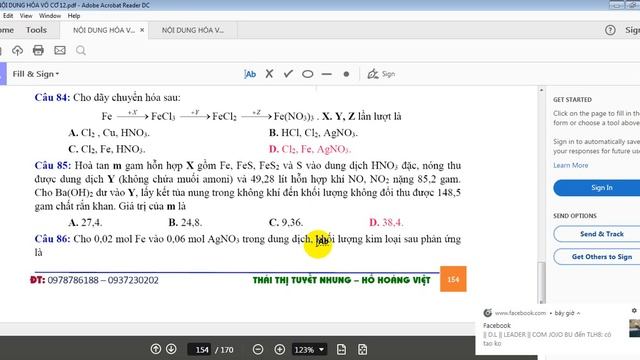Screen dimensions: 640x360
Task: Open the View menu
Action: click(26, 16)
